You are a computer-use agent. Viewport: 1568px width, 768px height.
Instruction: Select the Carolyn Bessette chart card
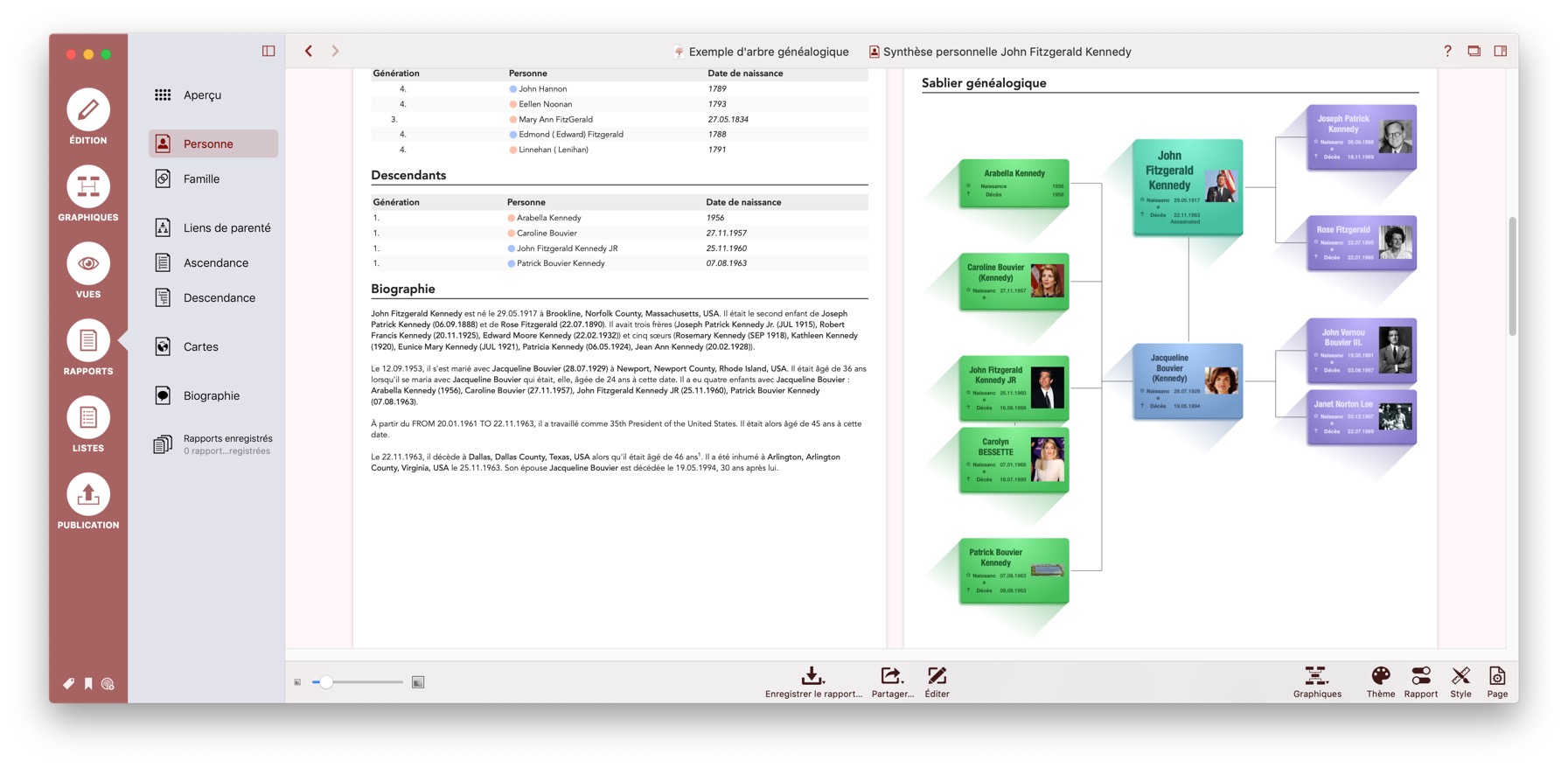1014,459
